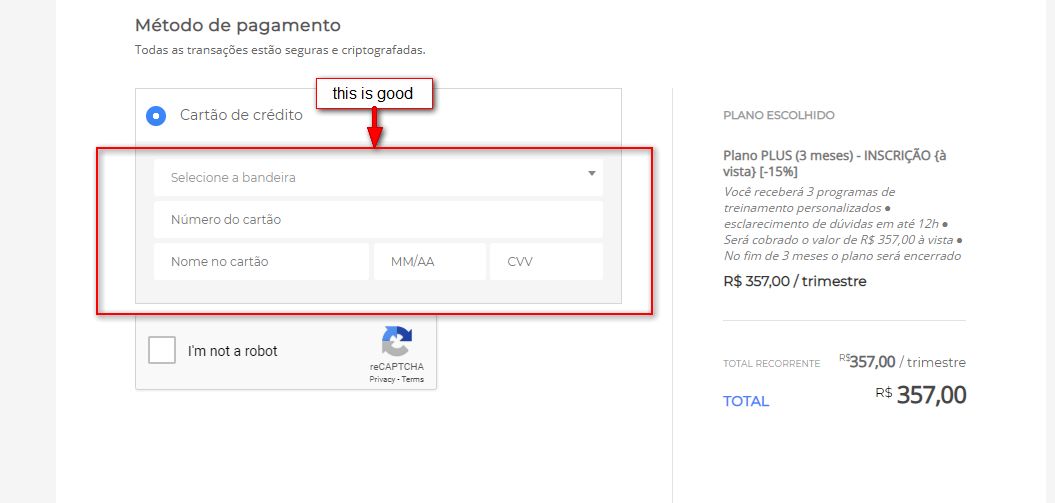Click the "this is good" annotation box

pyautogui.click(x=374, y=93)
